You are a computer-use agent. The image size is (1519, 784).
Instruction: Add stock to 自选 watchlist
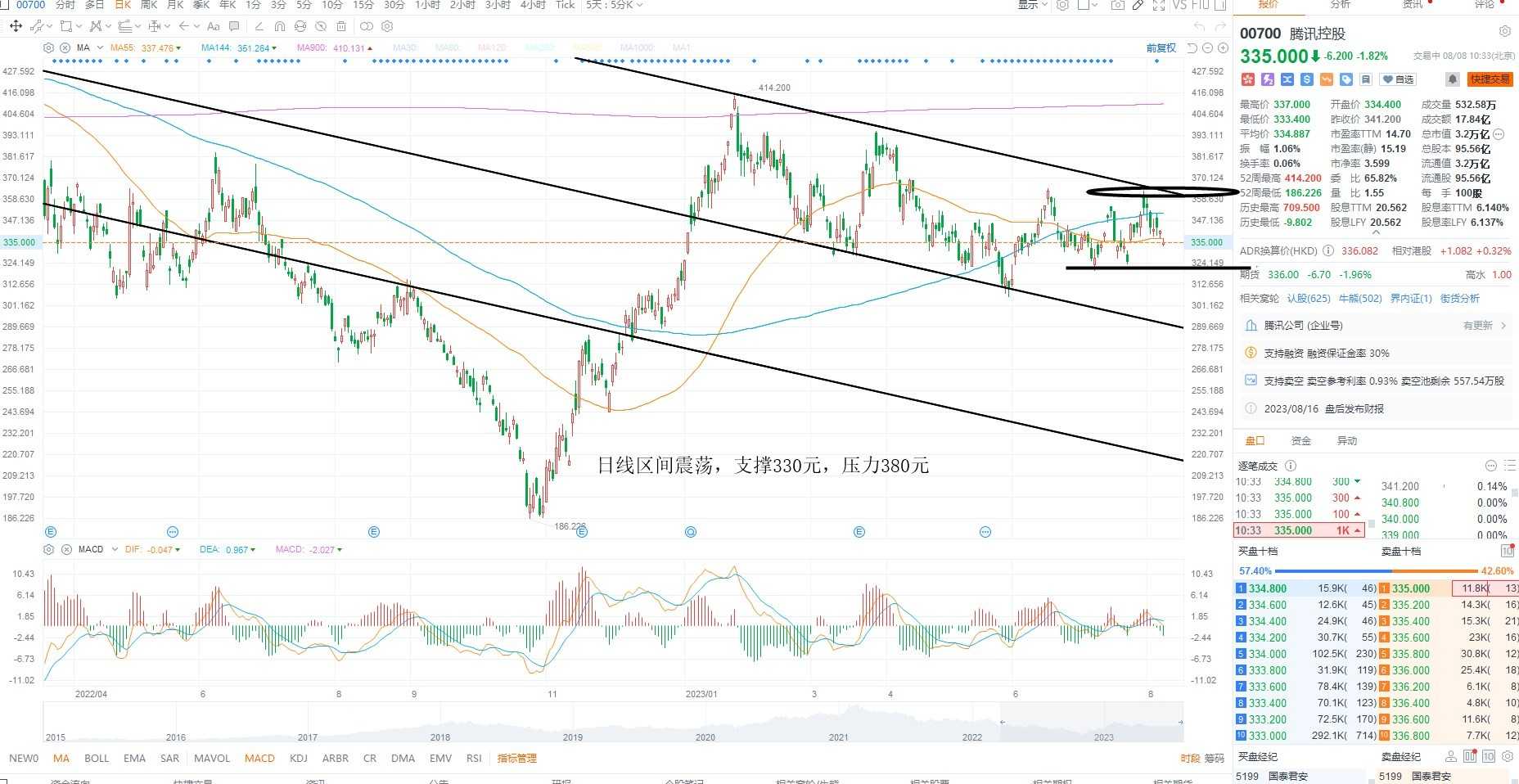click(1398, 79)
